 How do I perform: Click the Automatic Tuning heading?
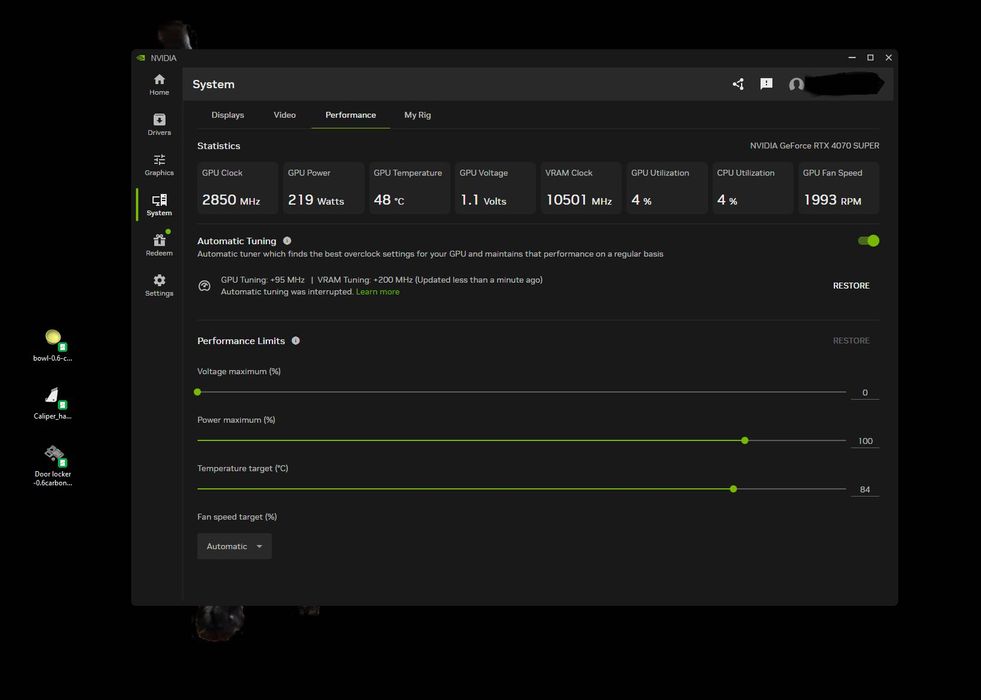click(x=236, y=241)
